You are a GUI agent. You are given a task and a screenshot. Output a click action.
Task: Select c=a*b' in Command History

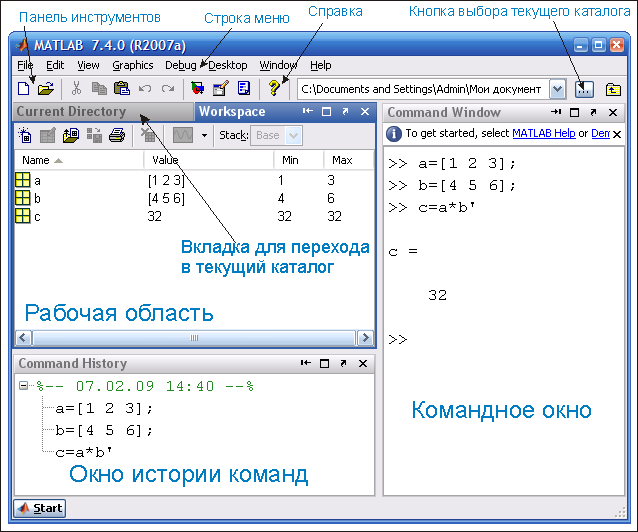tap(83, 452)
